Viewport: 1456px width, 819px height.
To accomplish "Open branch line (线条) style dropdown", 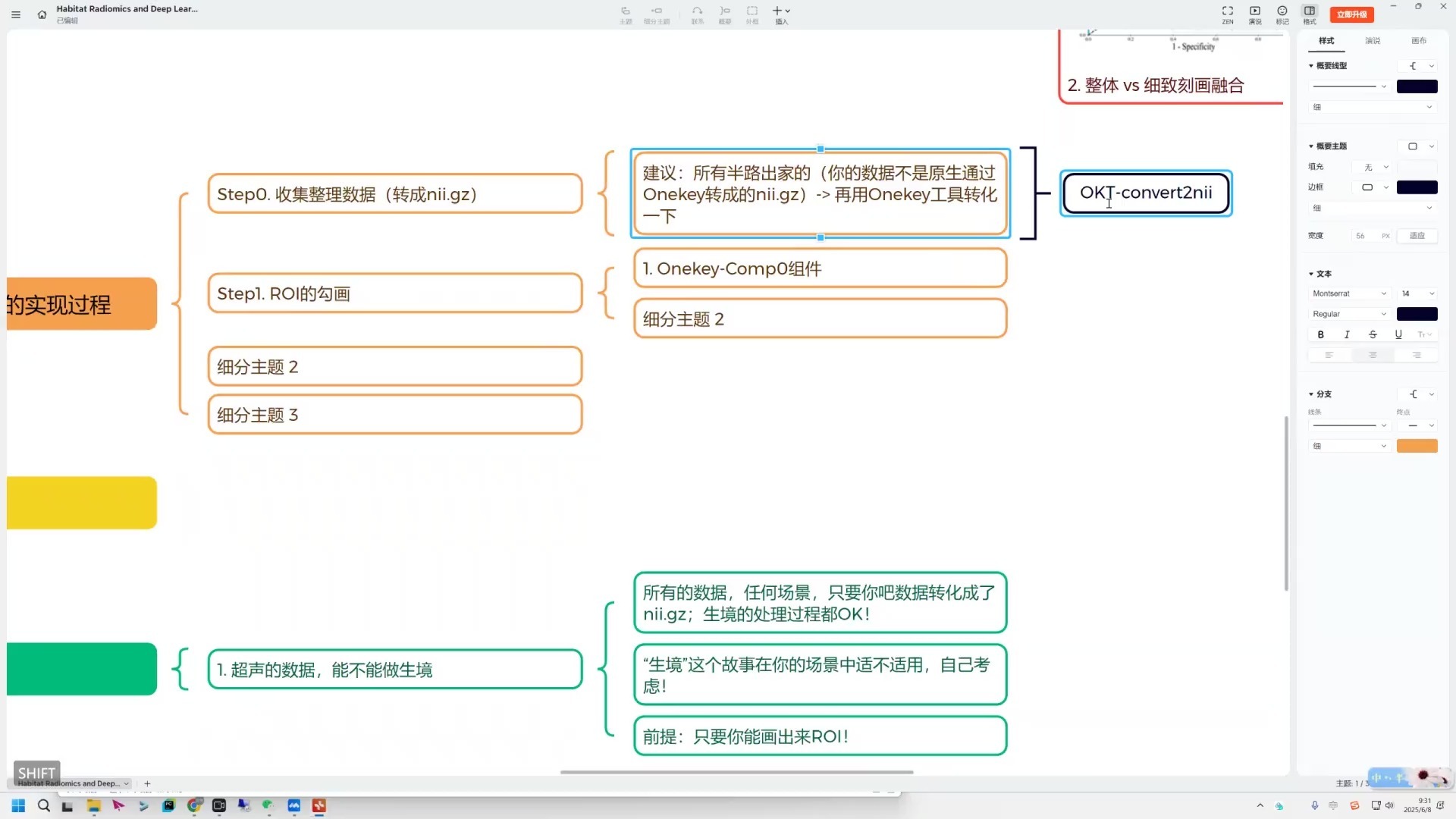I will pos(1349,425).
